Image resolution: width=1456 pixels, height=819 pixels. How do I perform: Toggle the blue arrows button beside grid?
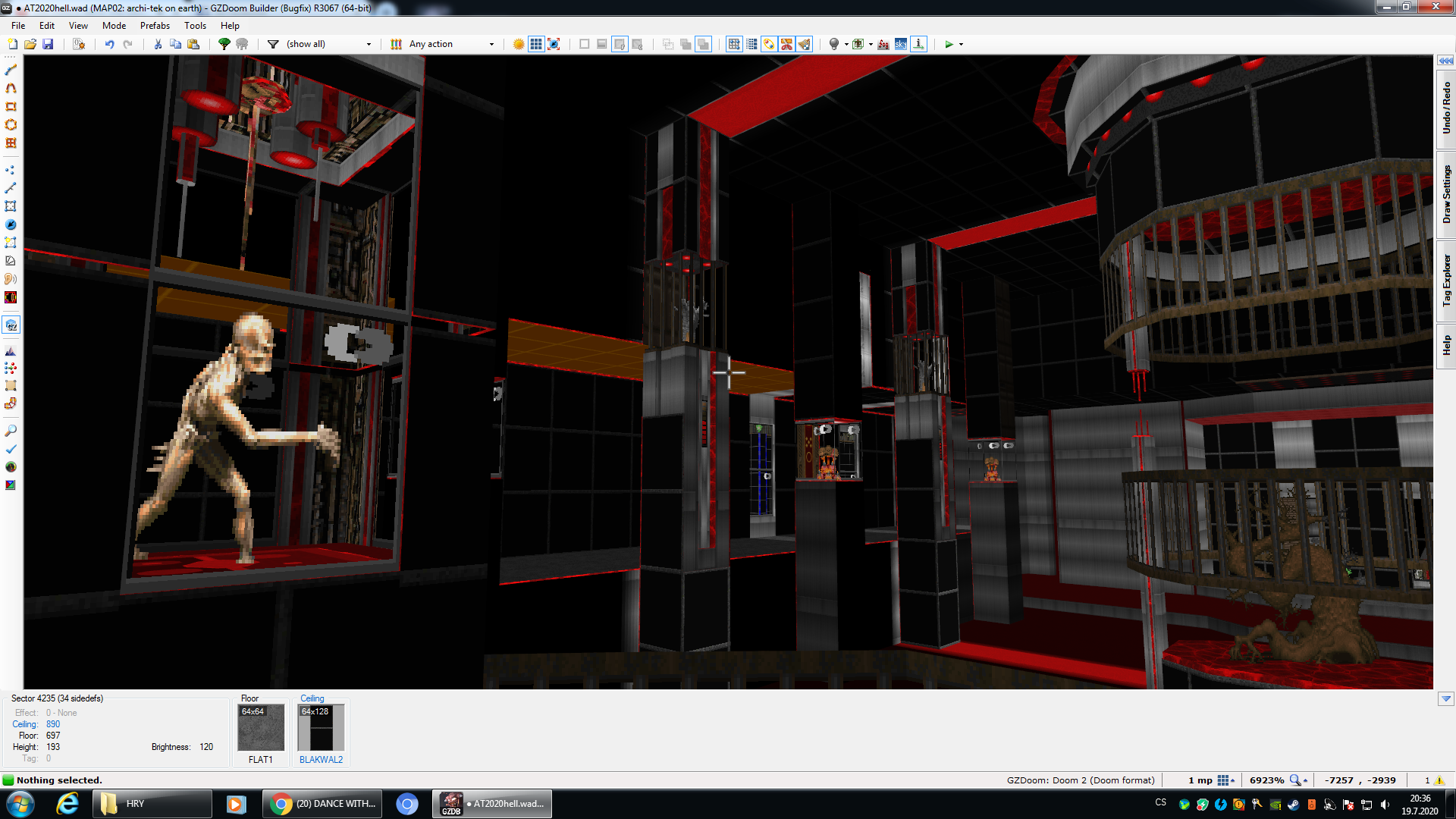click(554, 44)
